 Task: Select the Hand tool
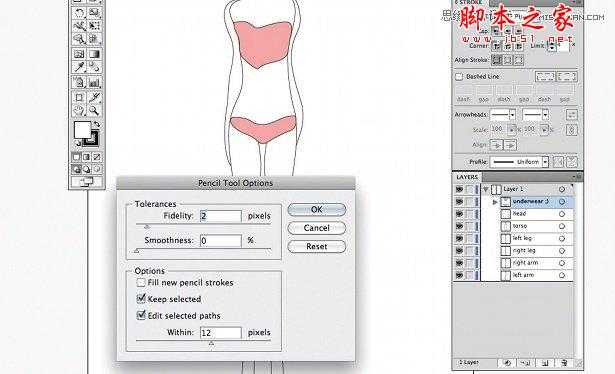coord(79,111)
